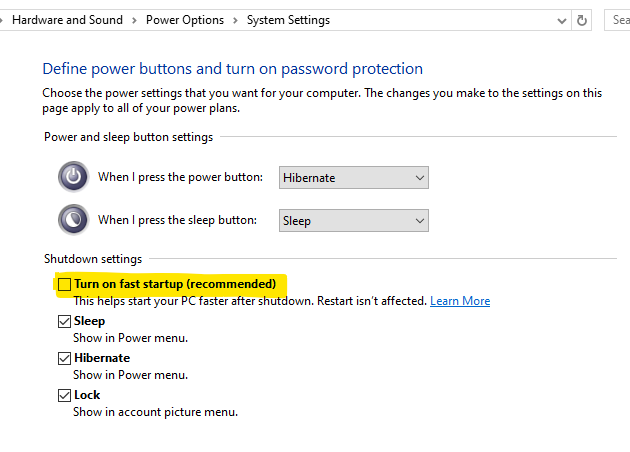
Task: Select the System Settings breadcrumb
Action: (x=288, y=20)
